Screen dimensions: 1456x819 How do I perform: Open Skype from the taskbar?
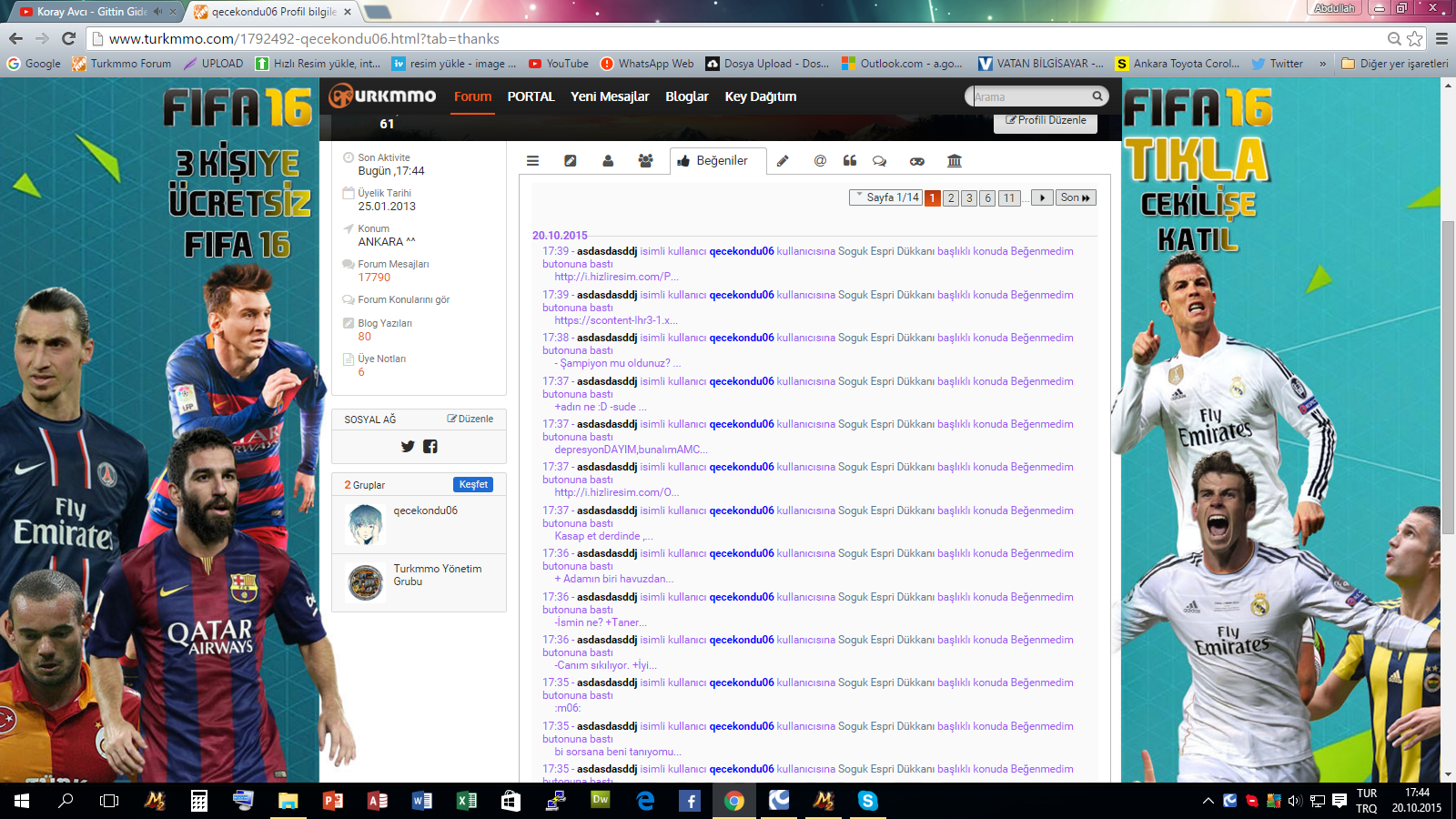pyautogui.click(x=868, y=801)
